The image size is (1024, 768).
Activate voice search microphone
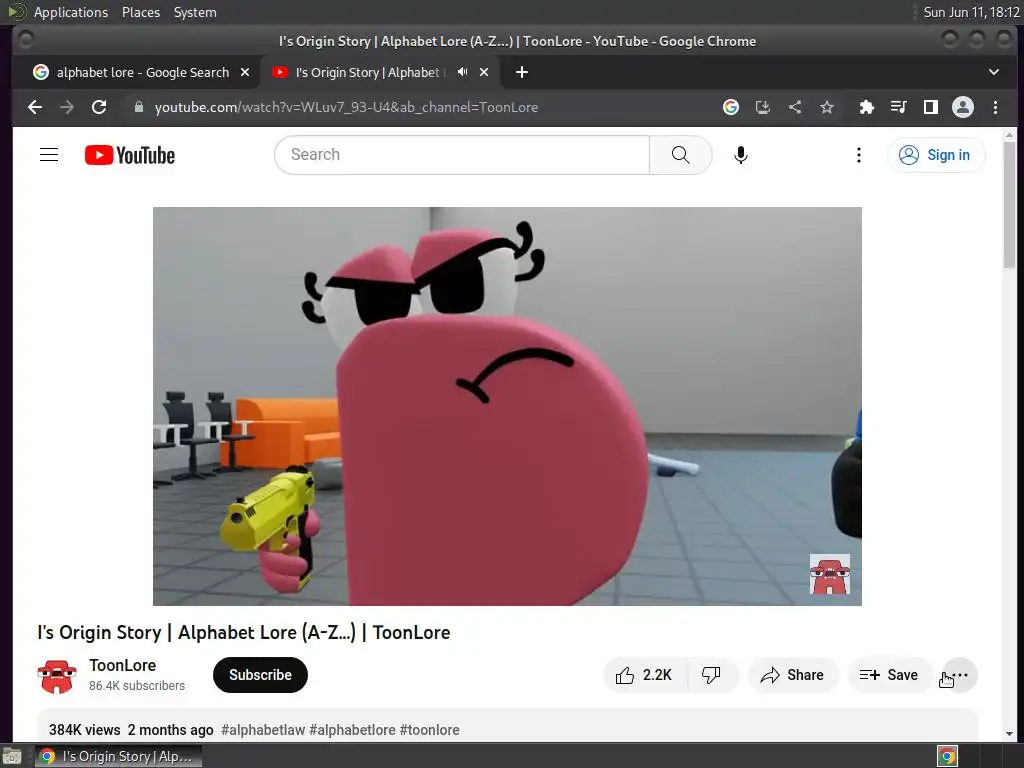pyautogui.click(x=741, y=155)
